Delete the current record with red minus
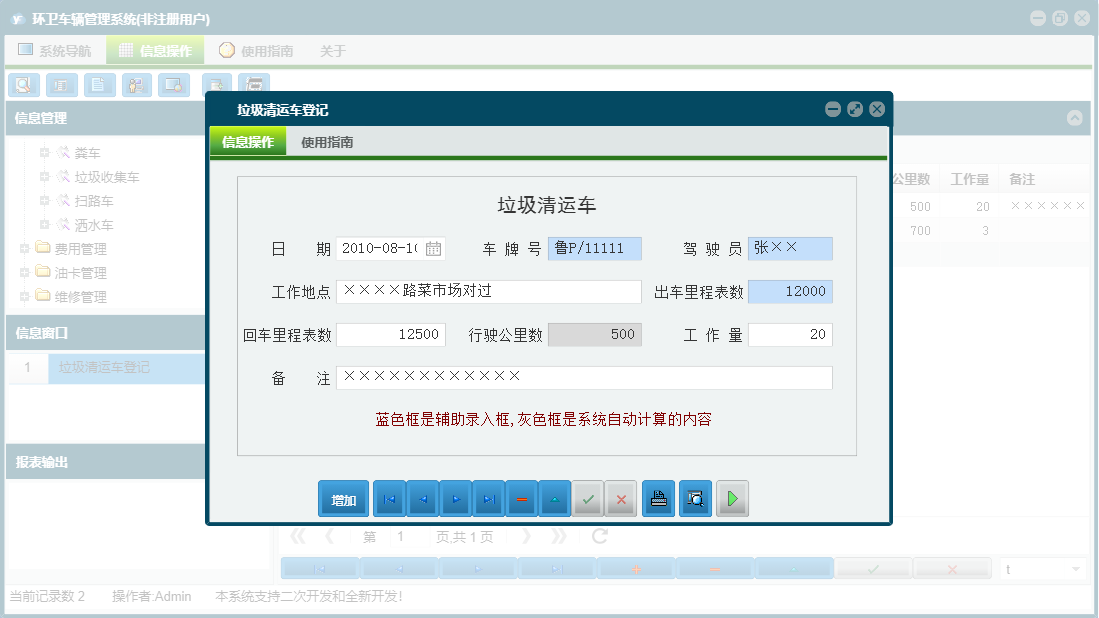The image size is (1099, 618). click(x=521, y=498)
